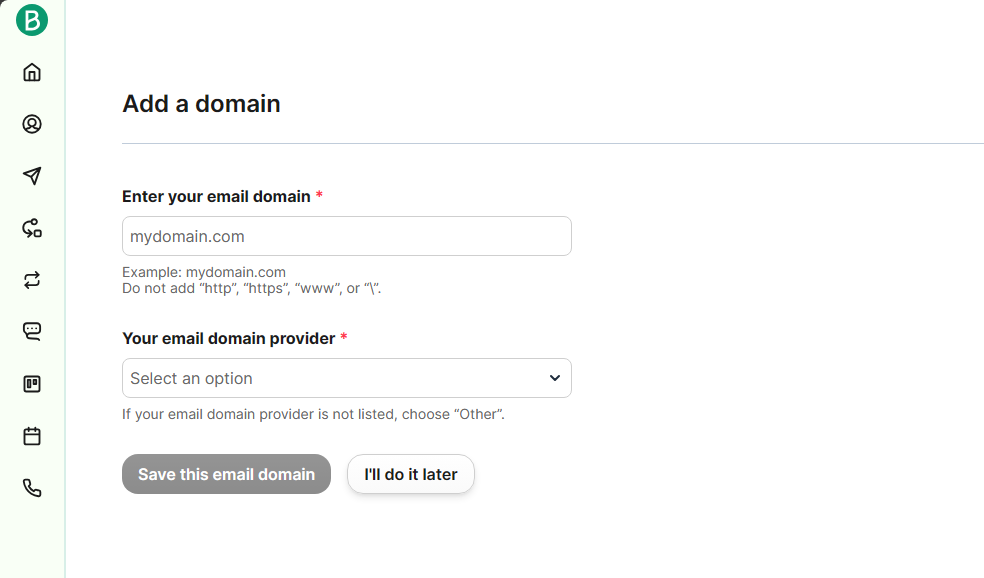The width and height of the screenshot is (984, 578).
Task: Open the Conversations chat bubble icon
Action: pos(32,332)
